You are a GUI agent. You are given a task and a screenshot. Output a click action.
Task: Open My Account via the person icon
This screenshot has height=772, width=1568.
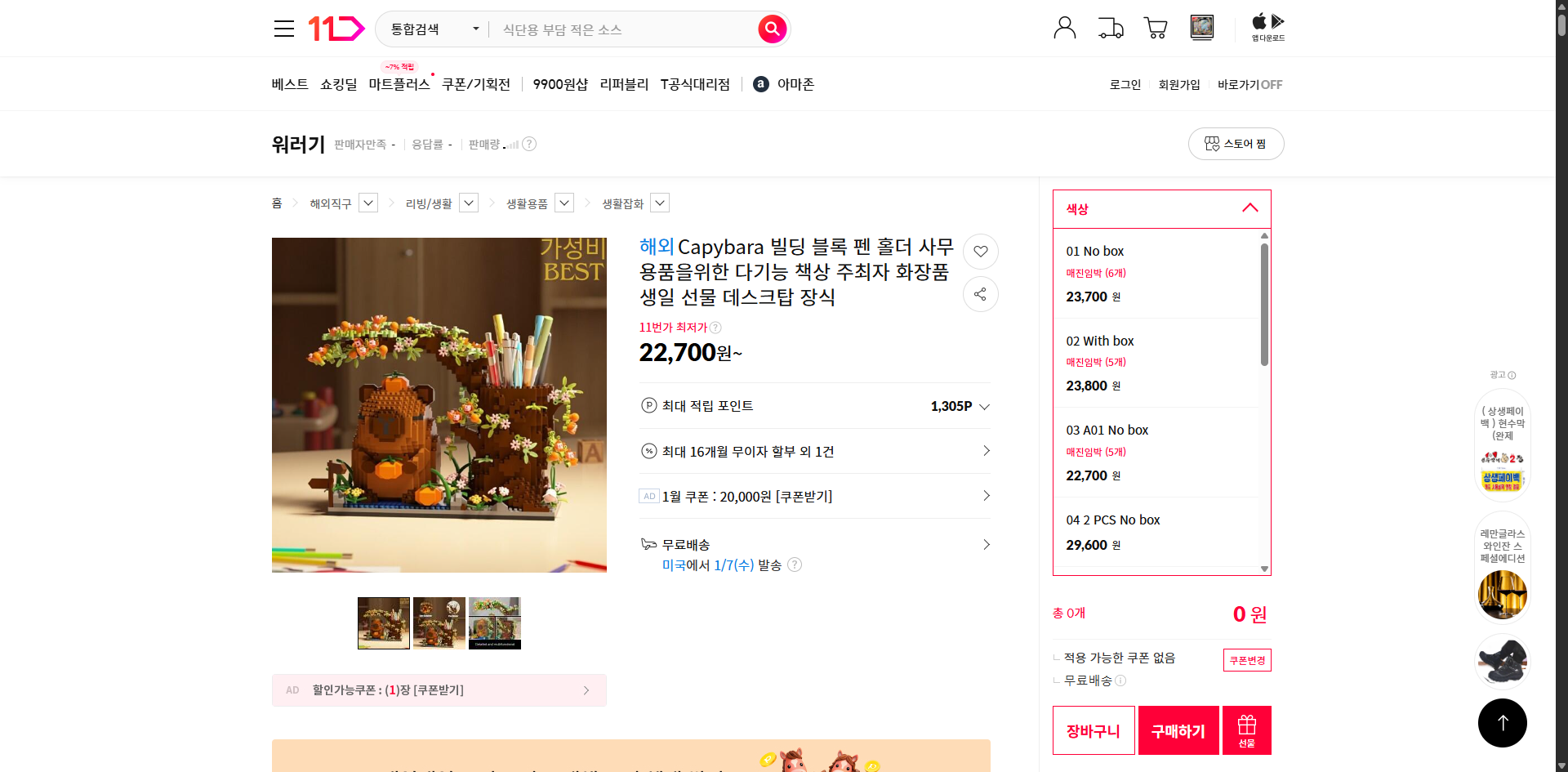coord(1064,27)
